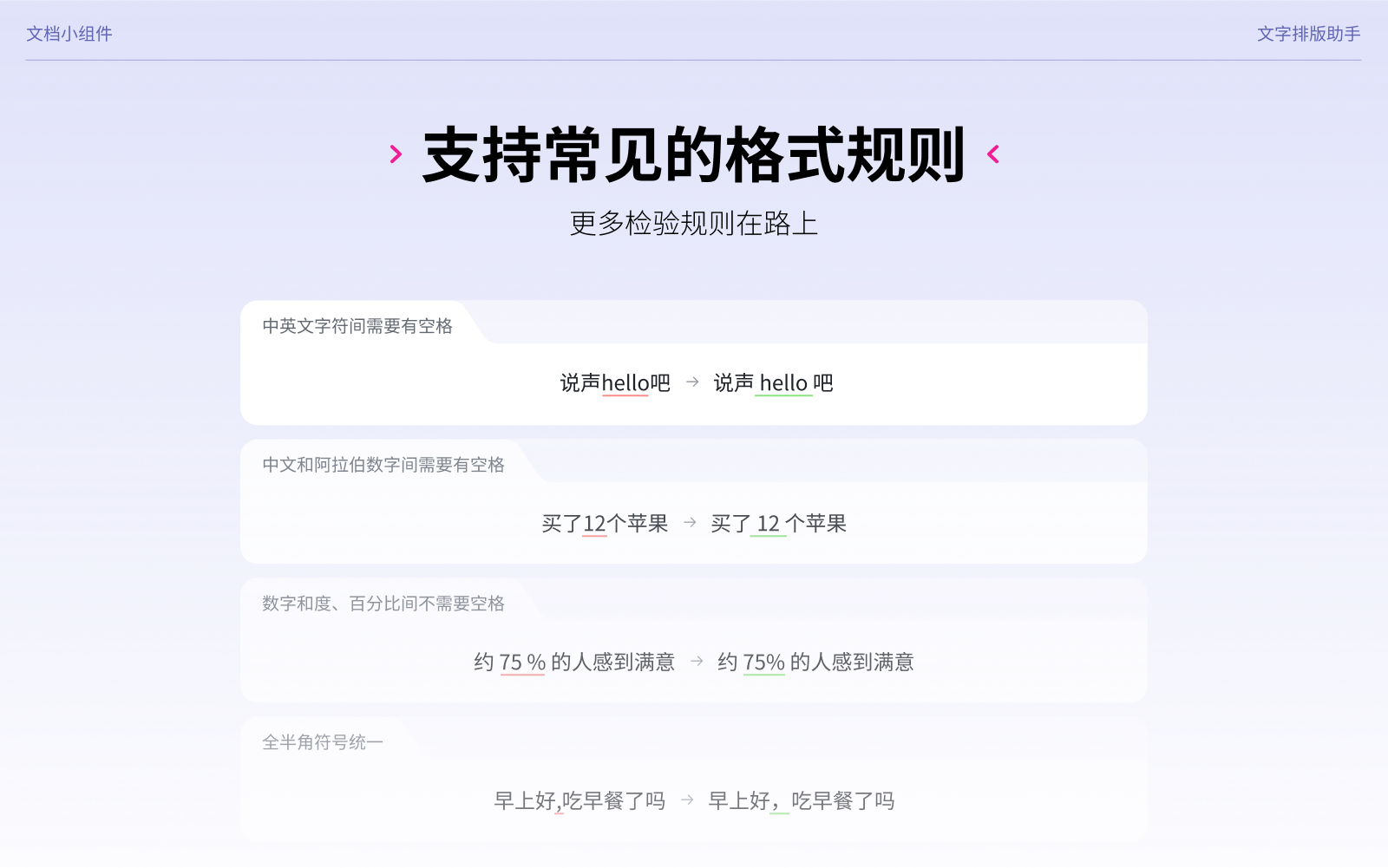
Task: Click the pink left-pointing chevron beside the heading
Action: point(993,154)
